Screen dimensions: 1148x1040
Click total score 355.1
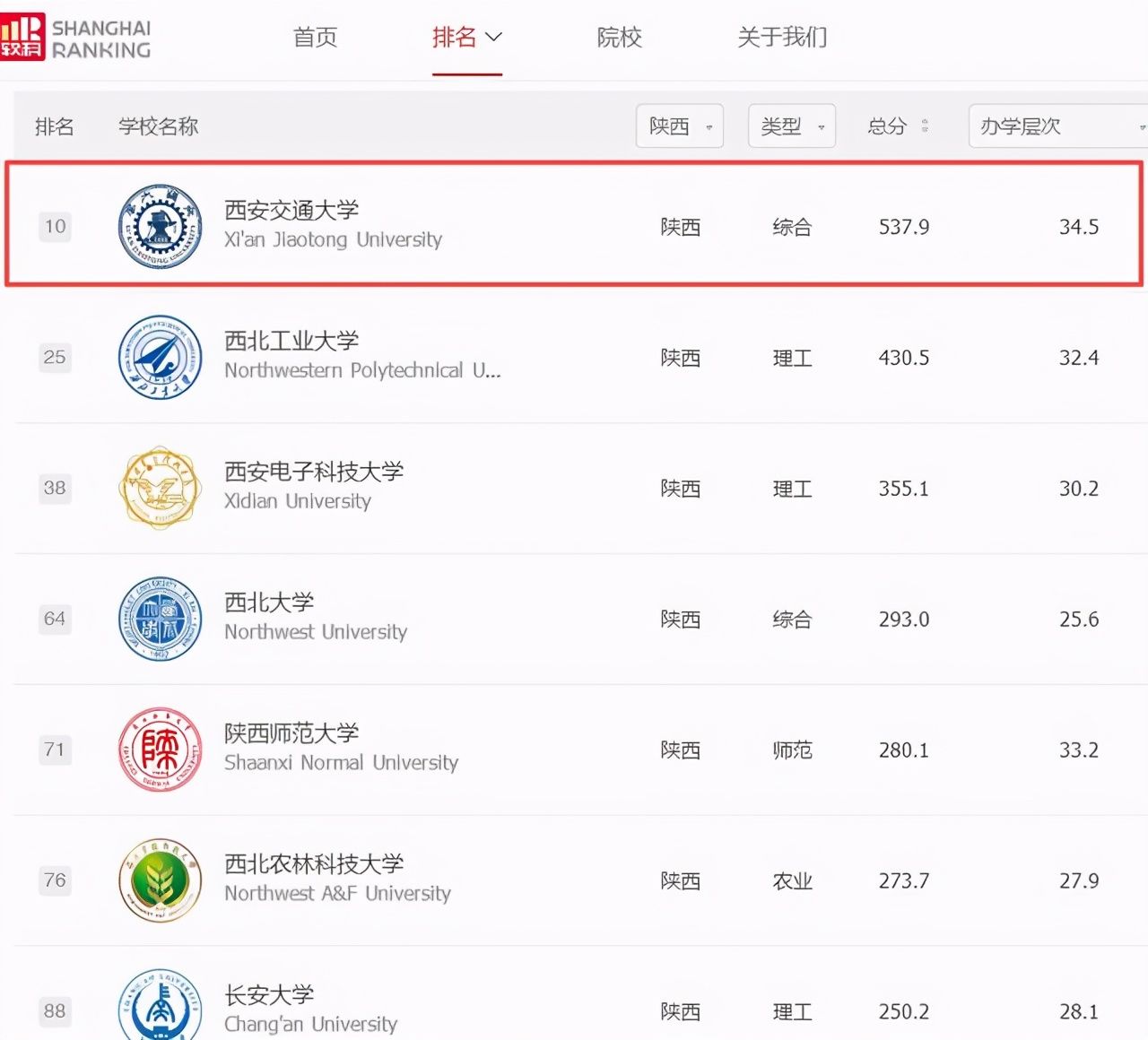click(x=904, y=490)
